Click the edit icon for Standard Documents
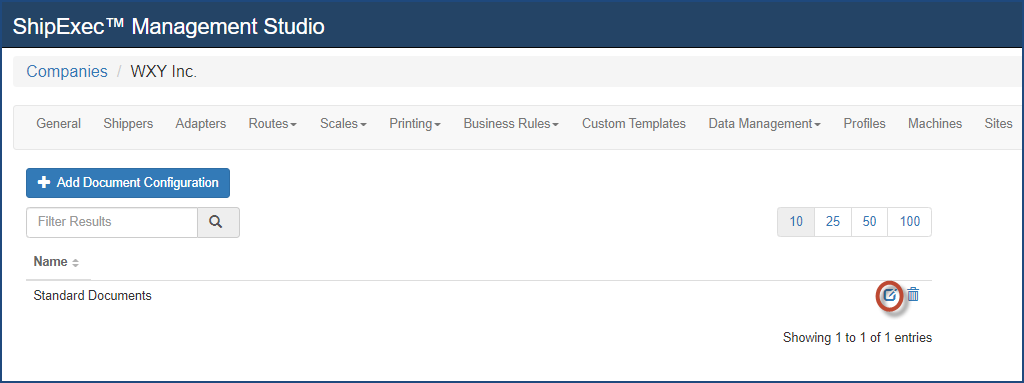Screen dimensions: 1024x383 [889, 295]
